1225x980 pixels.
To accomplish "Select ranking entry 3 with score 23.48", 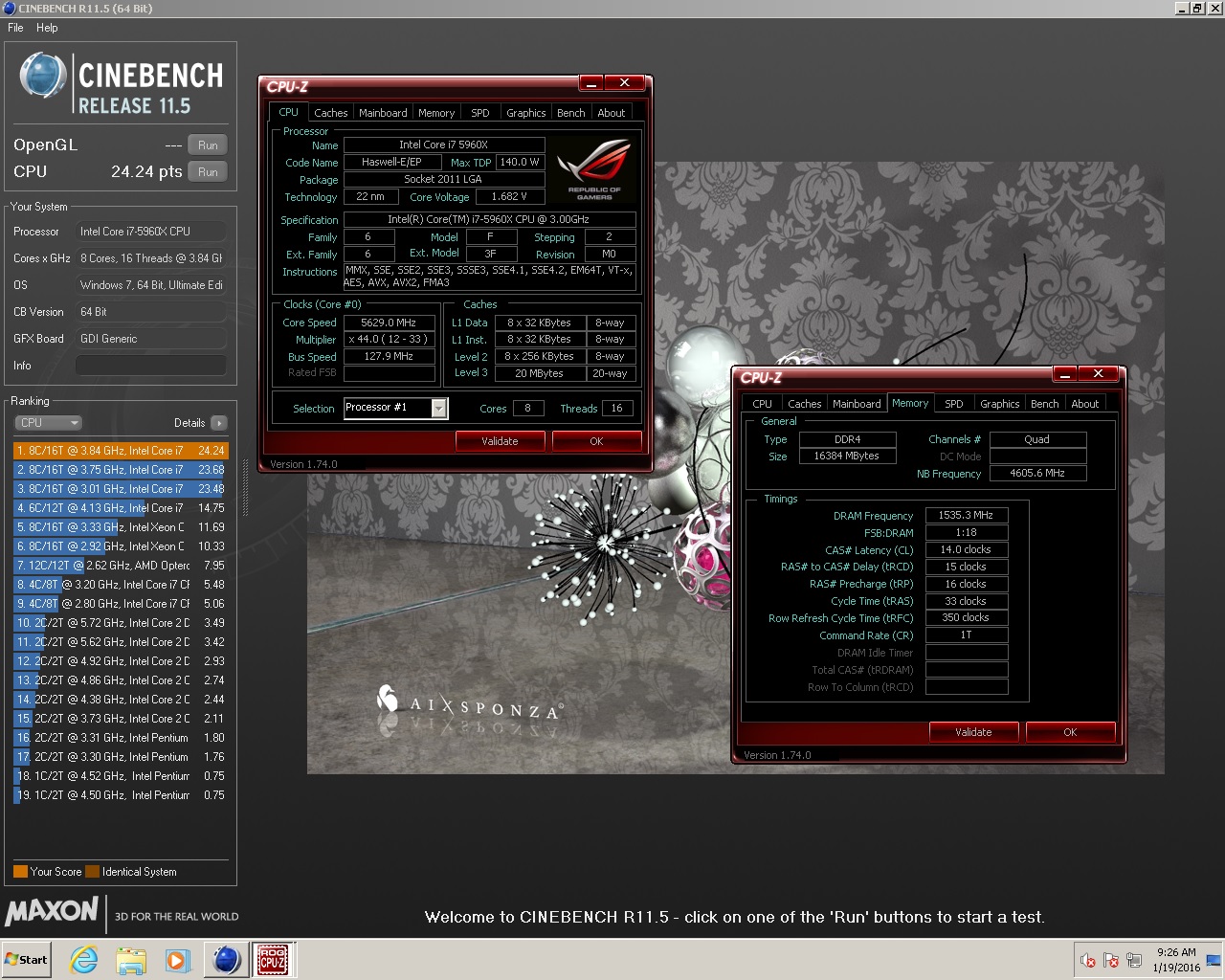I will click(x=121, y=488).
